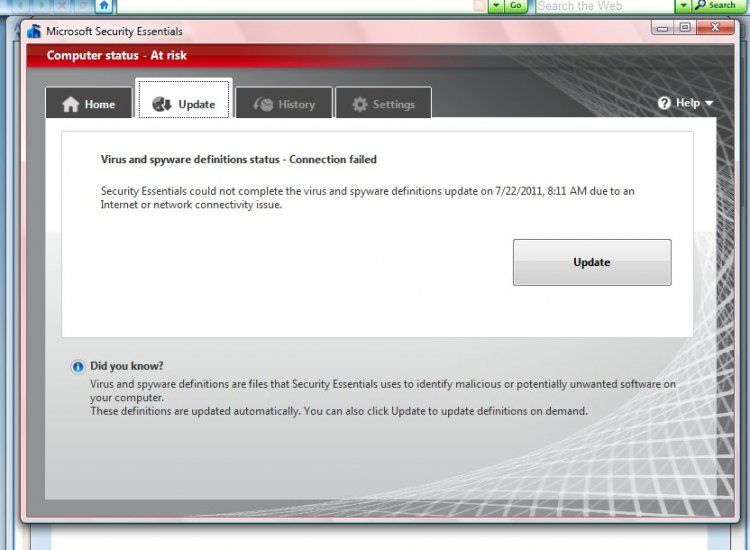Click the Did you know info icon

[77, 367]
